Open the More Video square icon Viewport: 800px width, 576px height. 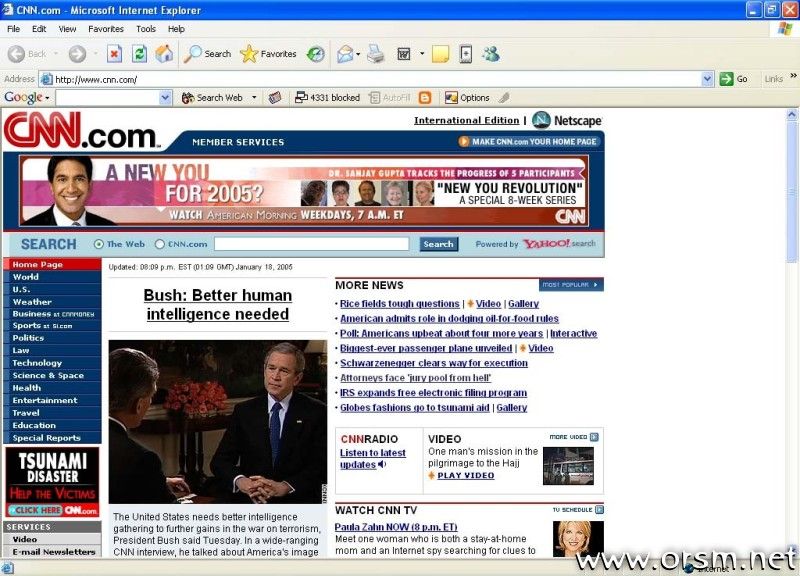coord(594,437)
